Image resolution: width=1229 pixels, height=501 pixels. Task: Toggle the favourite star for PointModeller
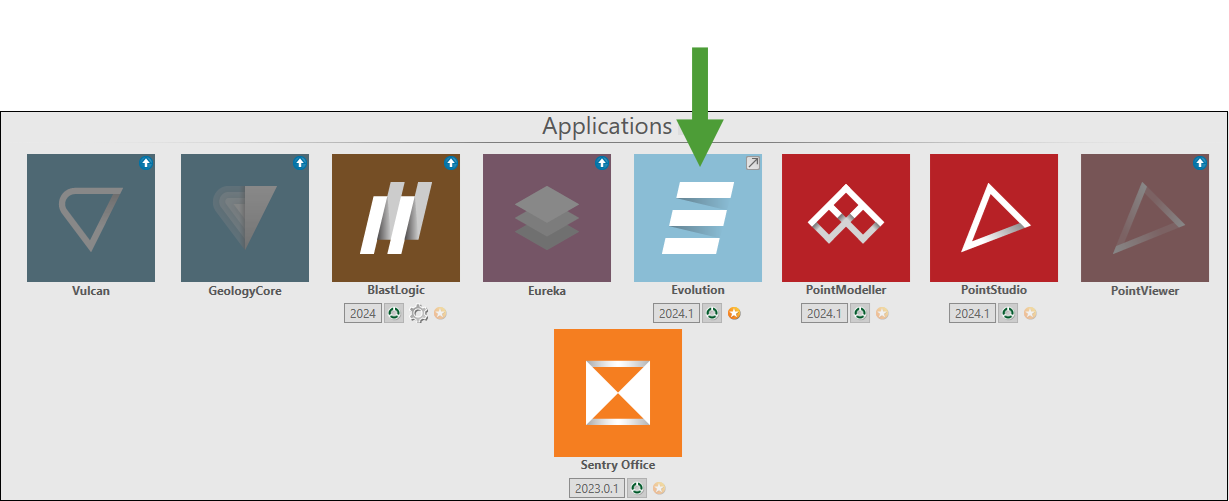882,314
